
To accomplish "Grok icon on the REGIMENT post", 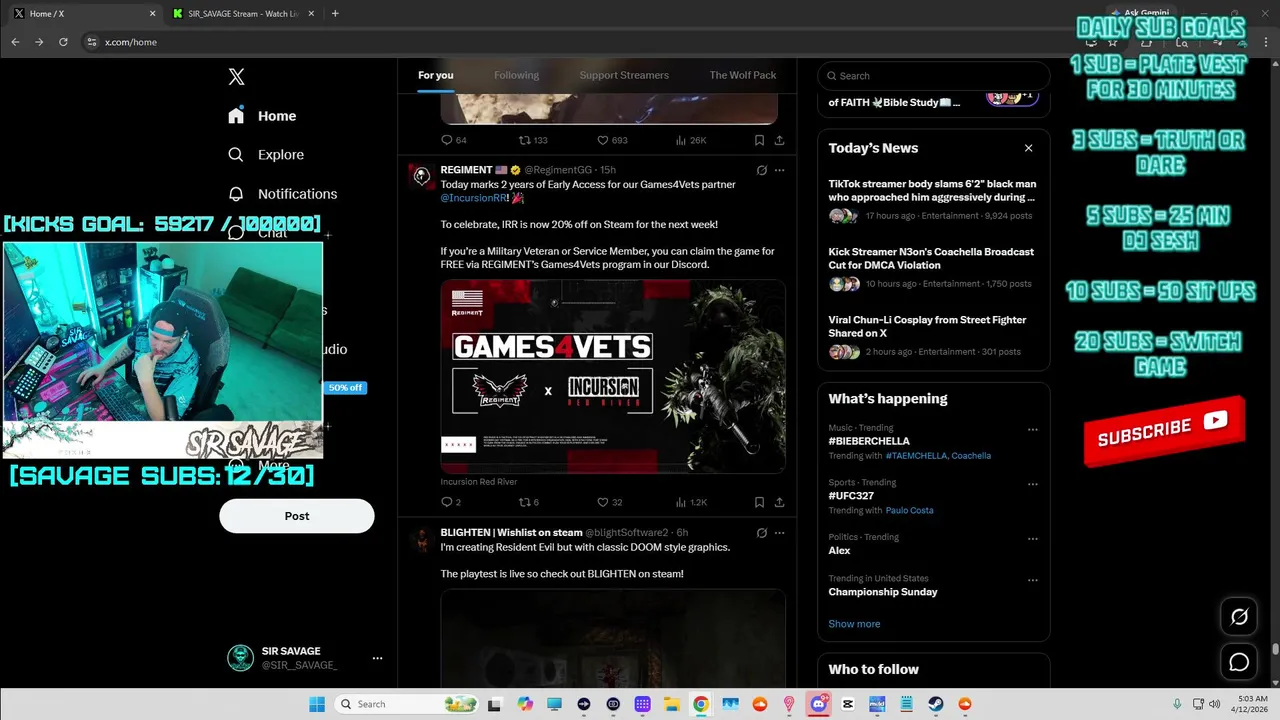I will (762, 170).
